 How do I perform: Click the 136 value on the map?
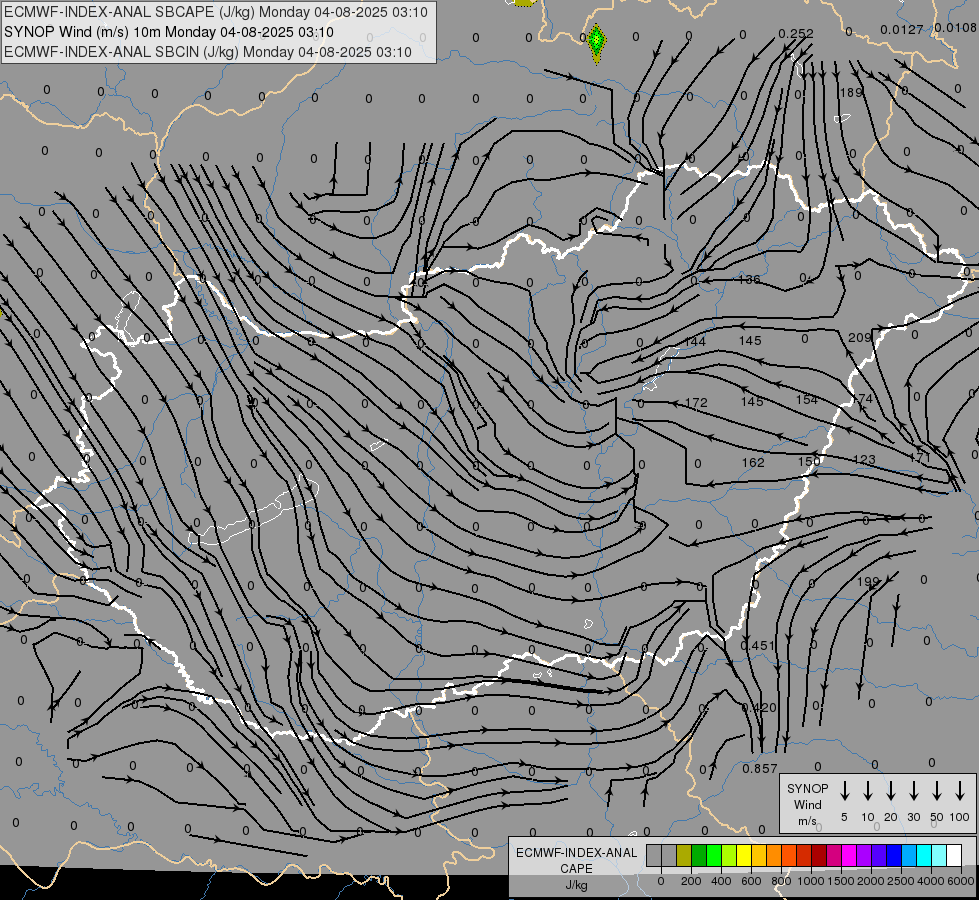tap(749, 280)
